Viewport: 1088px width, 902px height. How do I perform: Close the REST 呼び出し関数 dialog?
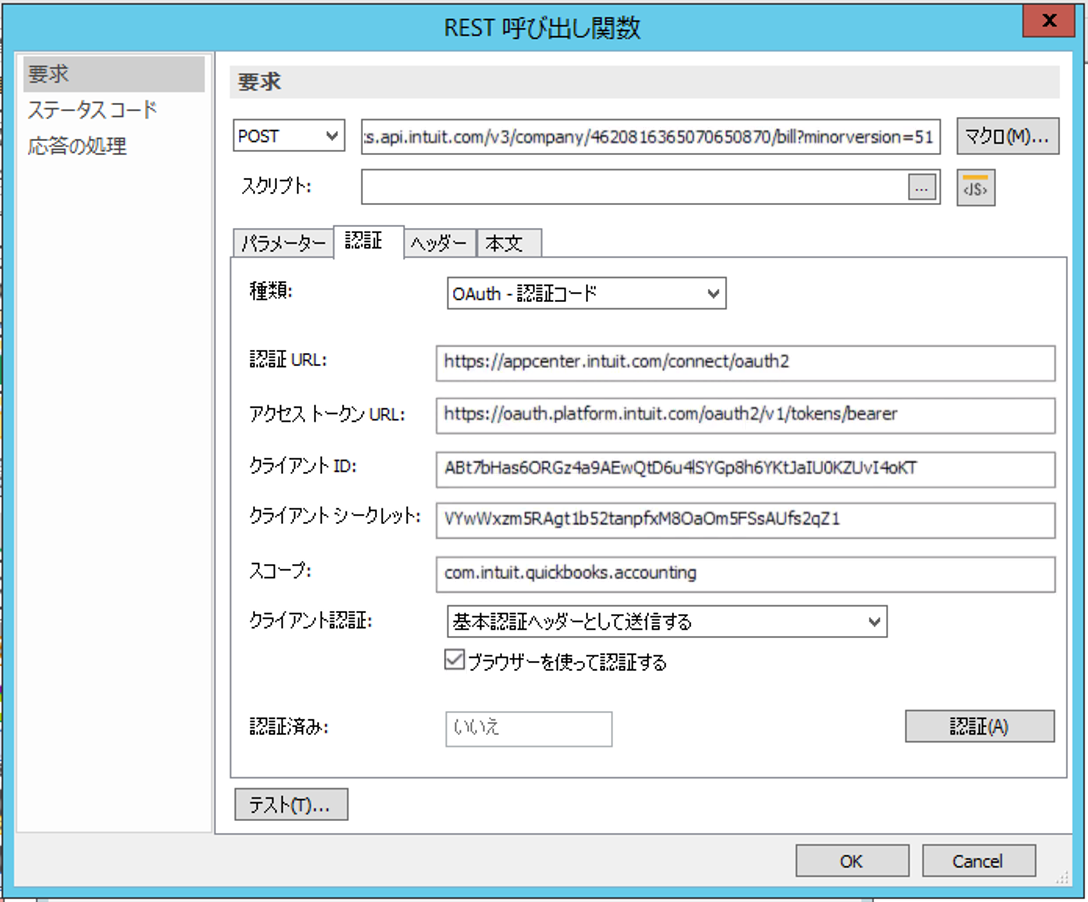[x=1048, y=21]
